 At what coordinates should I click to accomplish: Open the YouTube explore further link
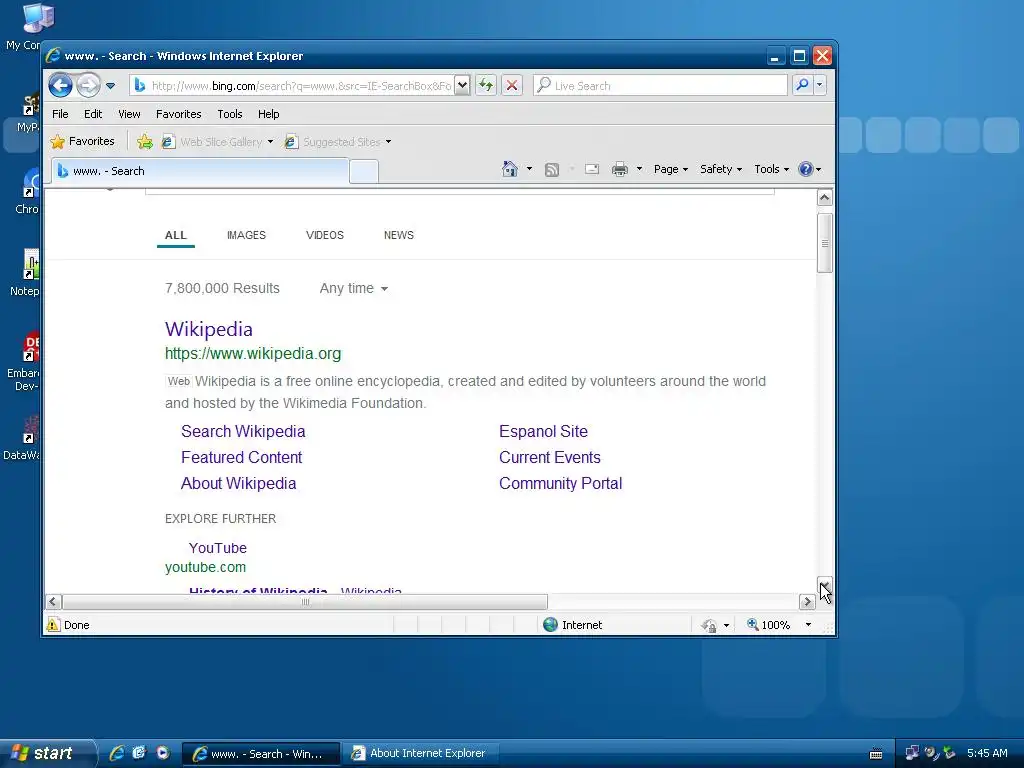click(x=217, y=548)
